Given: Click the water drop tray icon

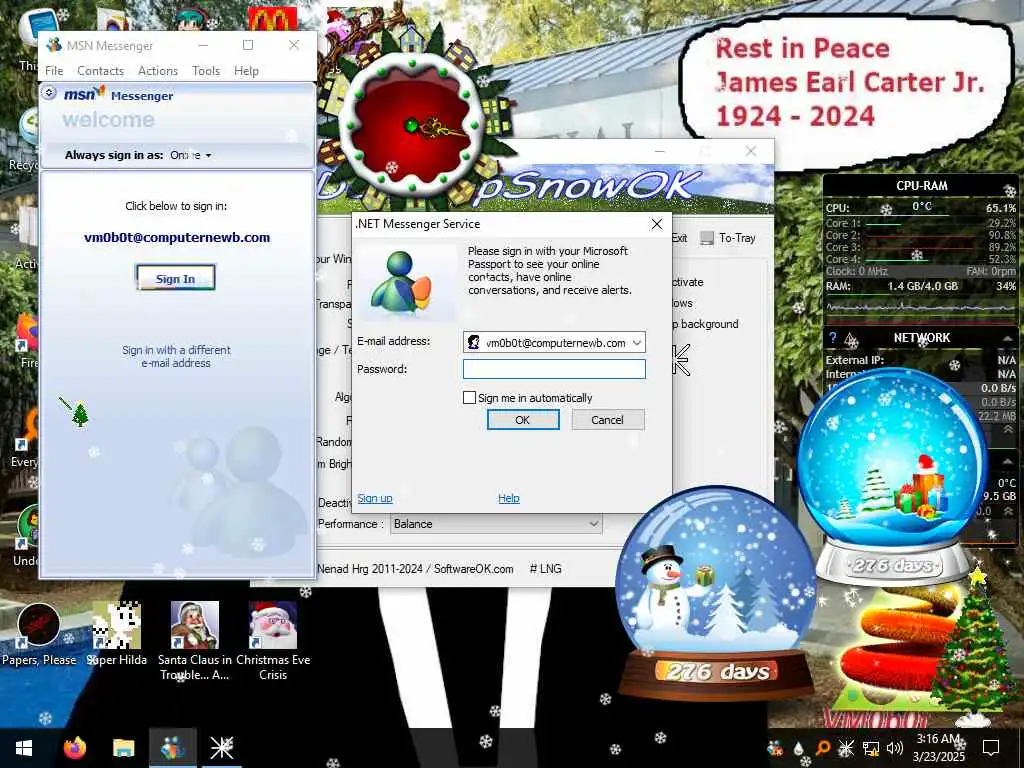Looking at the screenshot, I should click(x=799, y=748).
